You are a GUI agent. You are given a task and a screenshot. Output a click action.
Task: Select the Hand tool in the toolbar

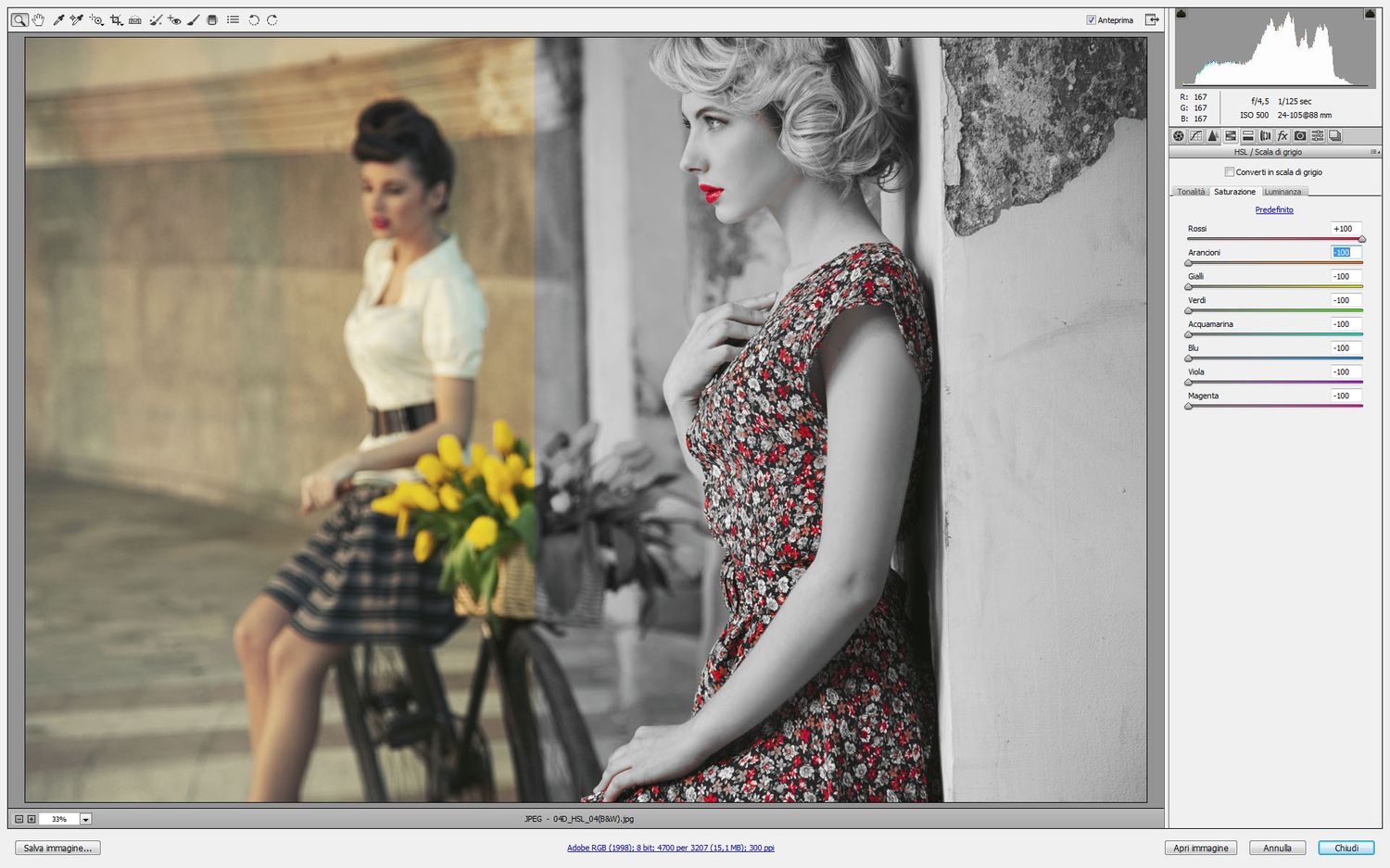(38, 19)
